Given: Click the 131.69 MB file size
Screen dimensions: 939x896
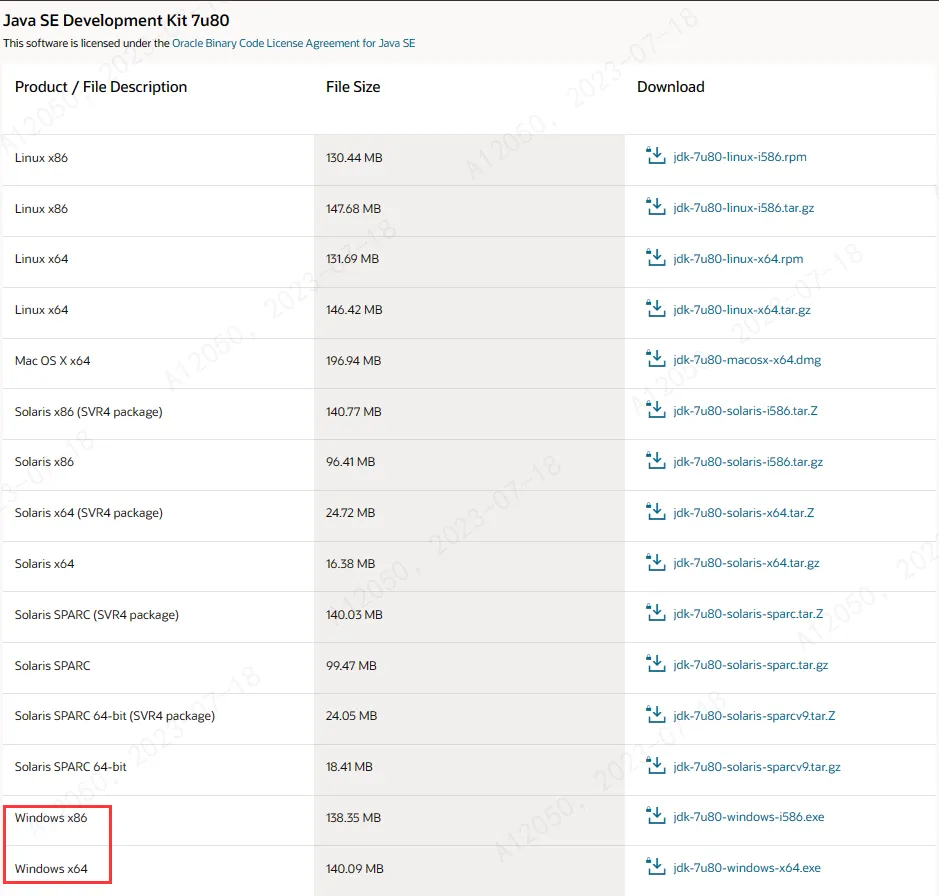Looking at the screenshot, I should [352, 259].
